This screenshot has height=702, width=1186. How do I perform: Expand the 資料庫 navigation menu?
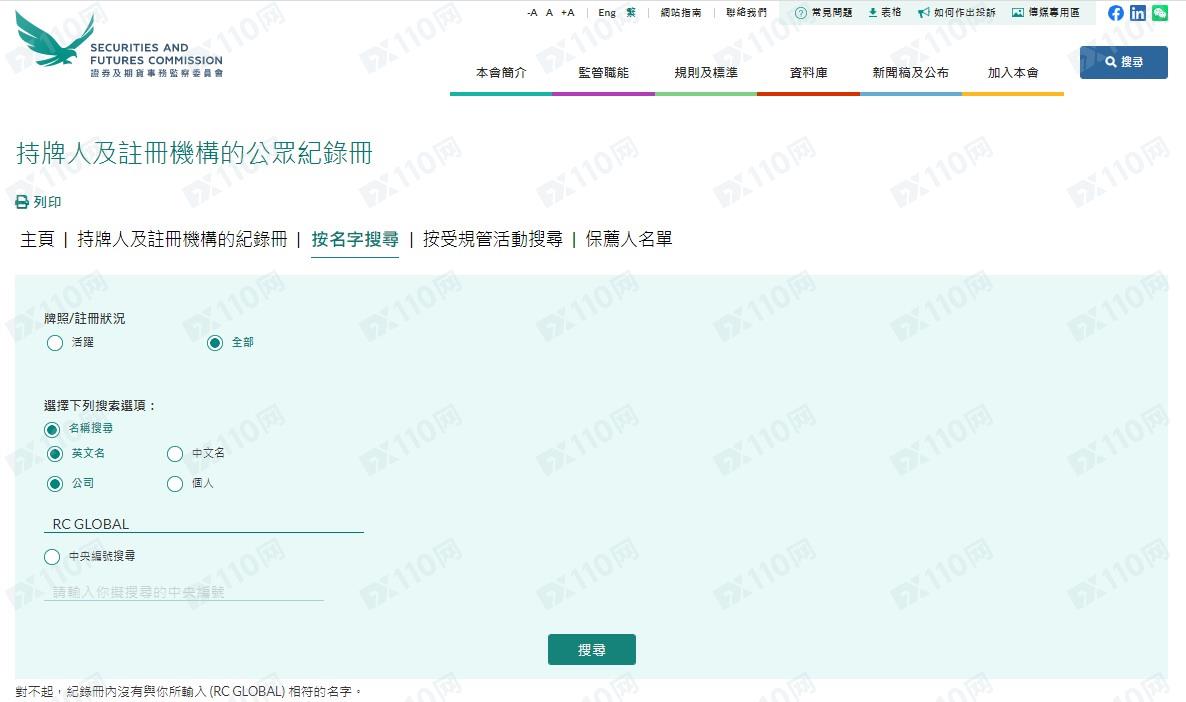click(x=808, y=73)
